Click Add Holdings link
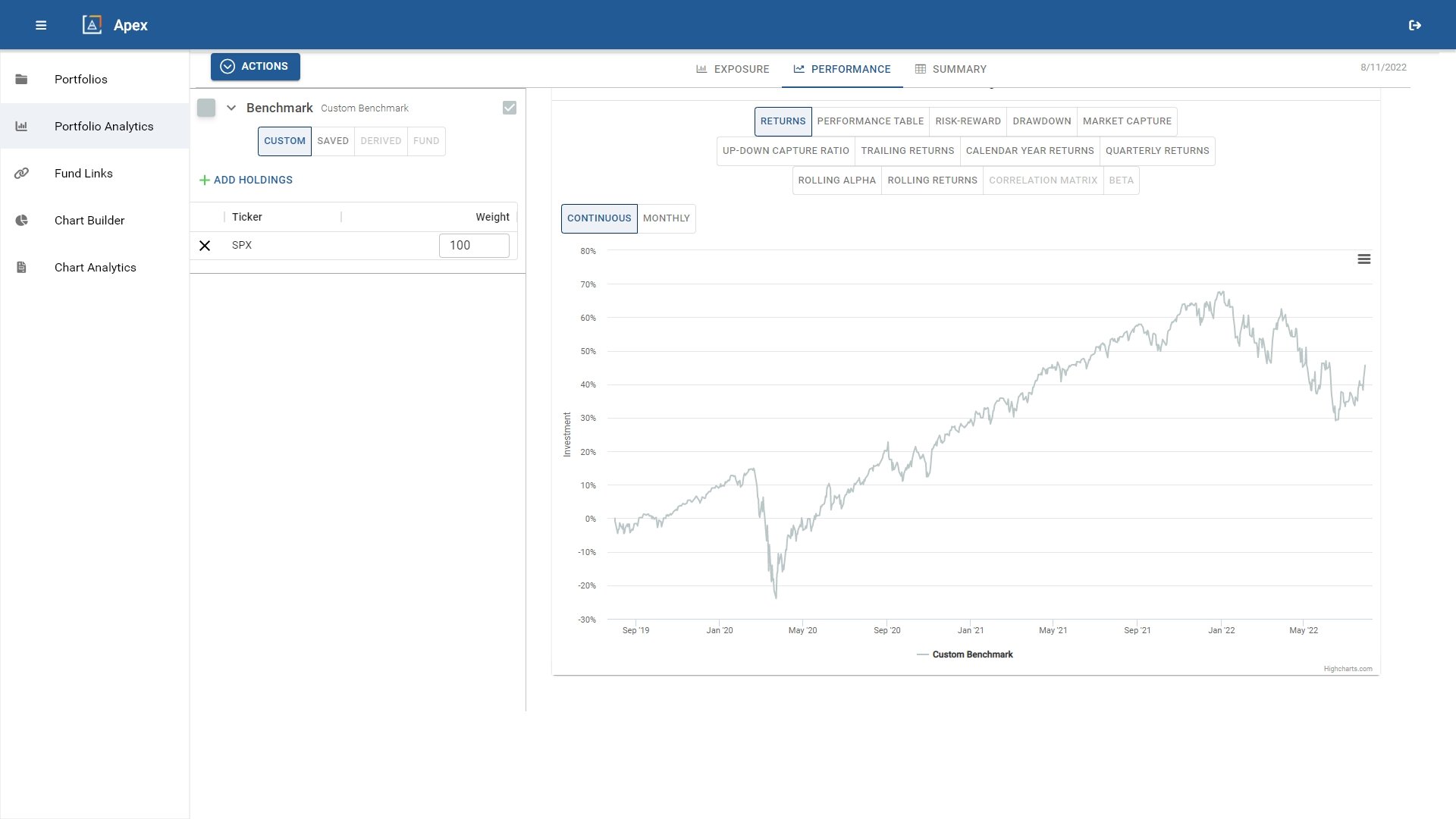This screenshot has width=1456, height=819. tap(246, 180)
